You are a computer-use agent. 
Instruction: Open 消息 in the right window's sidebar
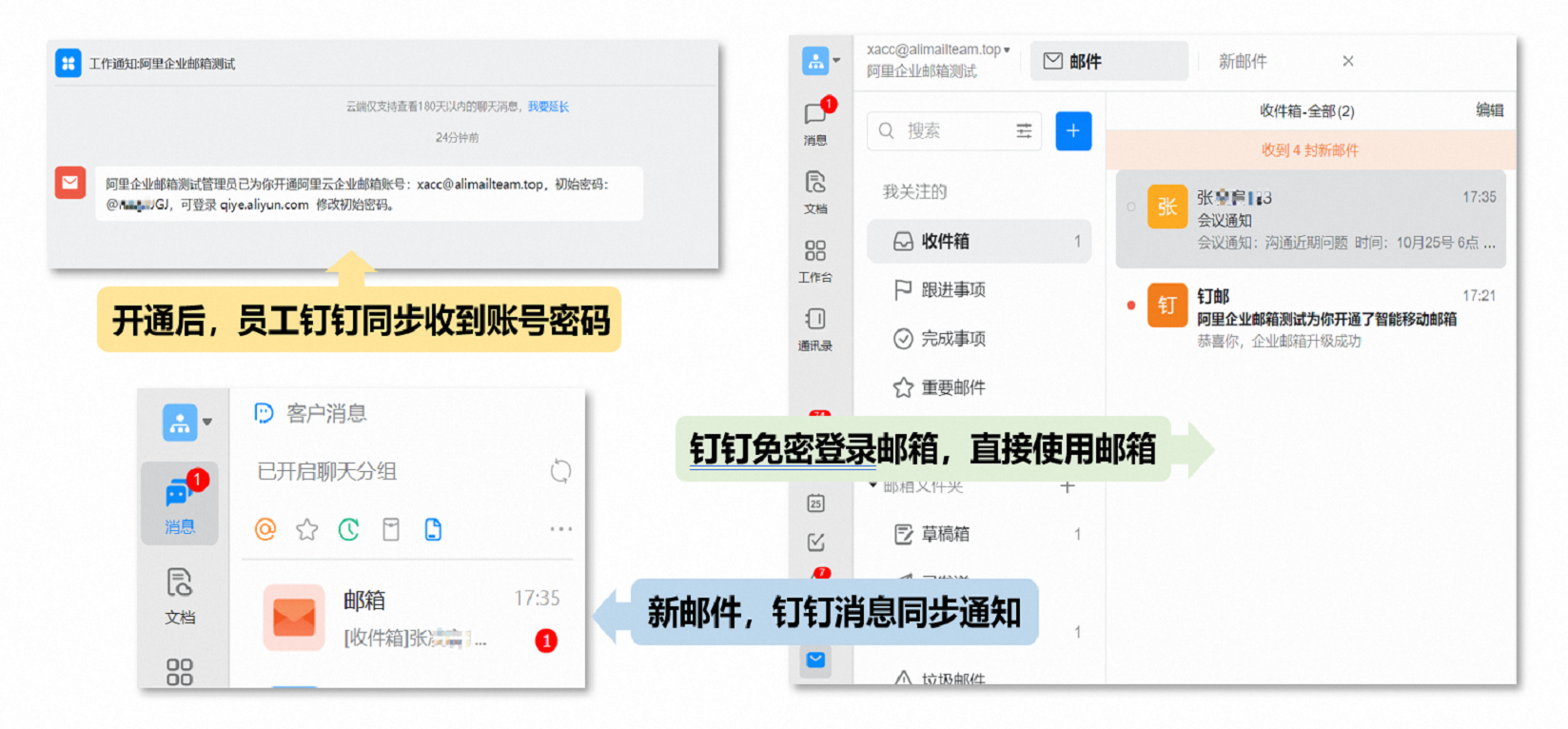[815, 122]
